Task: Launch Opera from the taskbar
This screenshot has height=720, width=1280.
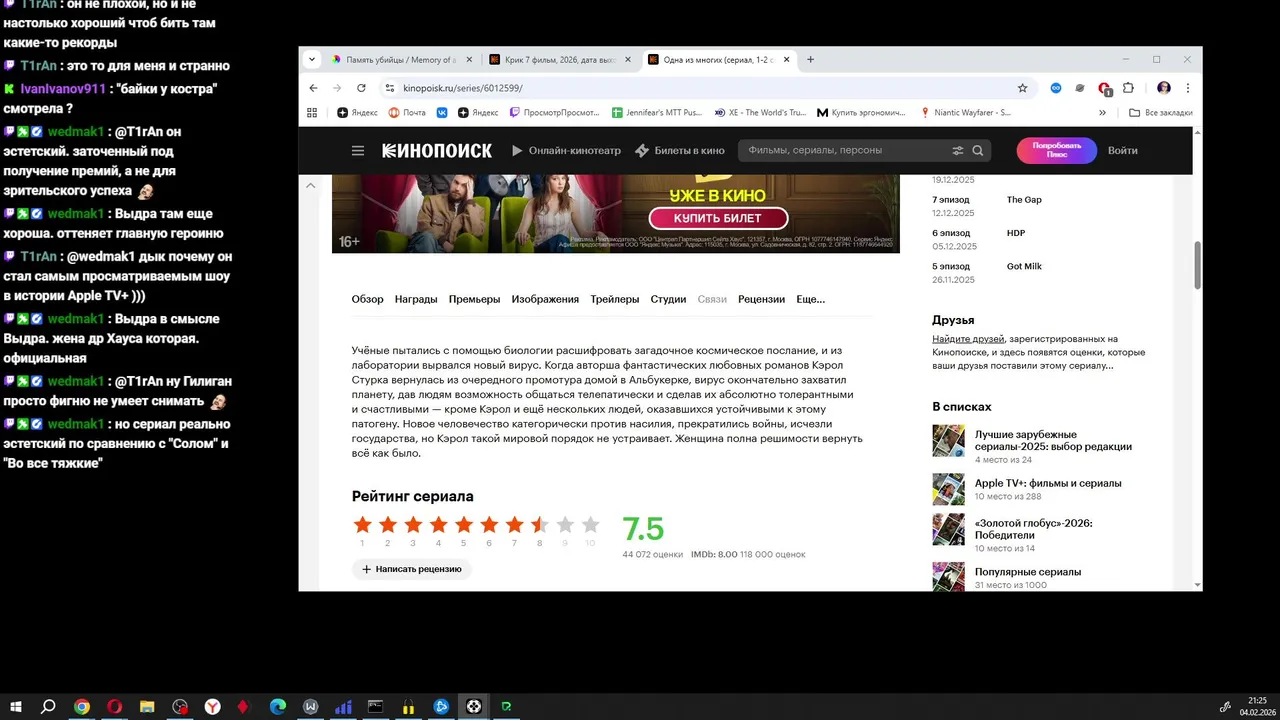Action: pos(115,706)
